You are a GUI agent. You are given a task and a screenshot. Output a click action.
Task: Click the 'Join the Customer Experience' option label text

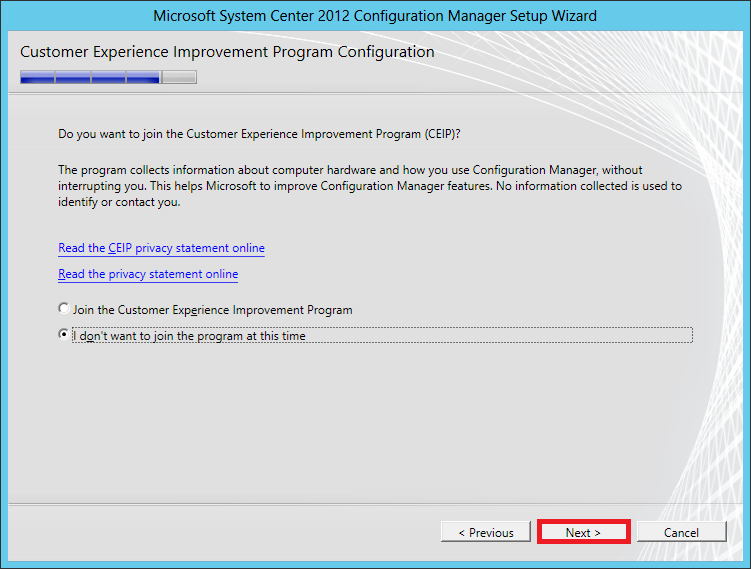click(x=212, y=310)
